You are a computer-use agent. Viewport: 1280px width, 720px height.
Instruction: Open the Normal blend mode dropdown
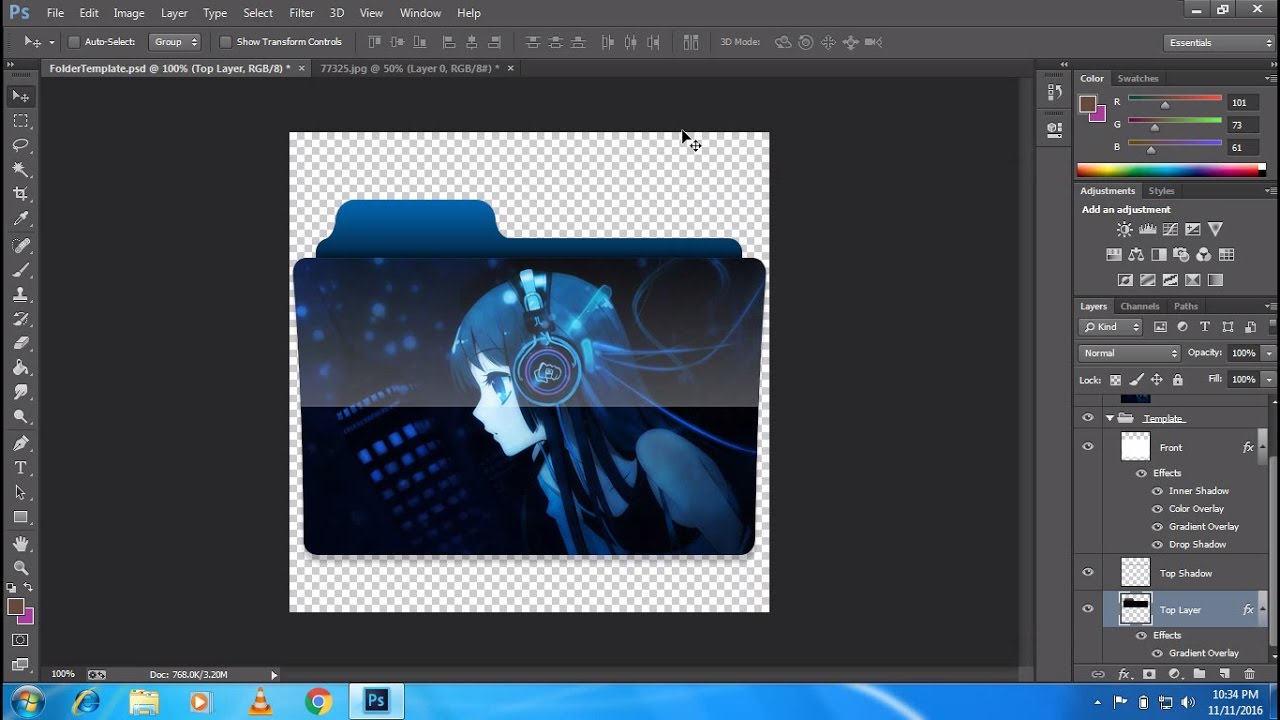(1128, 353)
